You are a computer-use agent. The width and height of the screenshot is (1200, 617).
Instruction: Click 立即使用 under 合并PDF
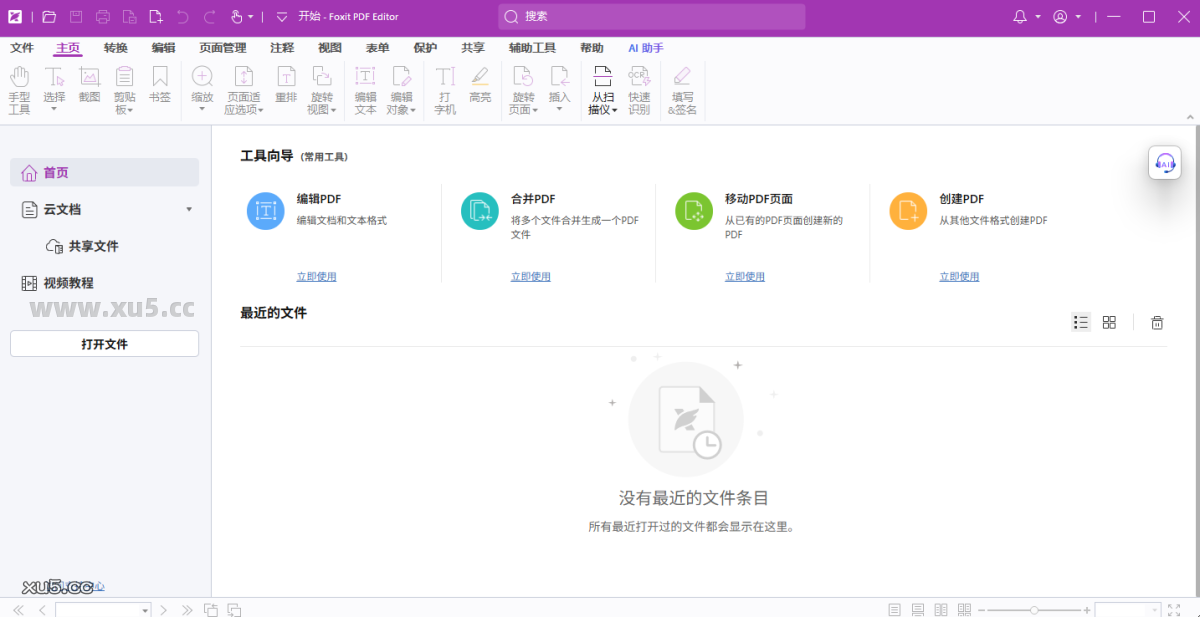click(x=530, y=276)
